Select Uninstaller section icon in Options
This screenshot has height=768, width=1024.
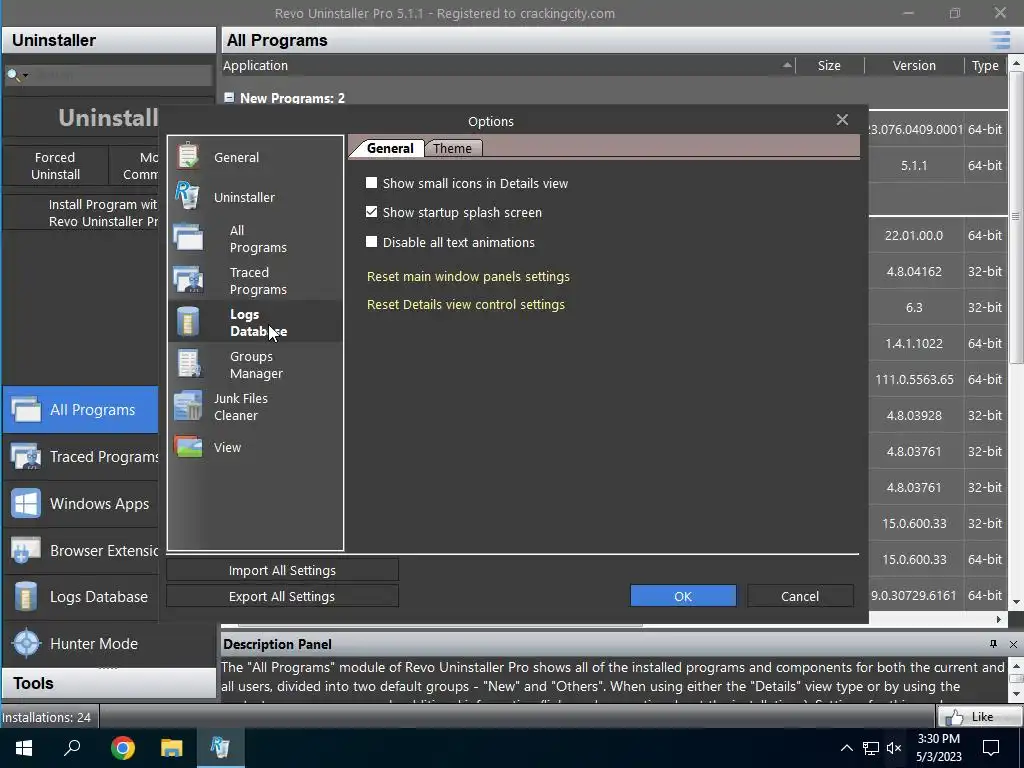click(187, 196)
